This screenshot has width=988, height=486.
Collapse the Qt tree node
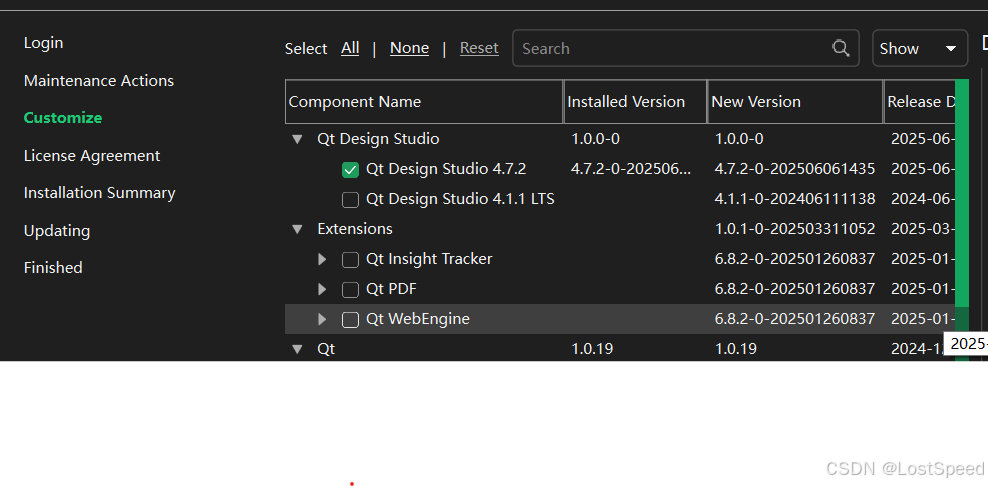coord(297,349)
